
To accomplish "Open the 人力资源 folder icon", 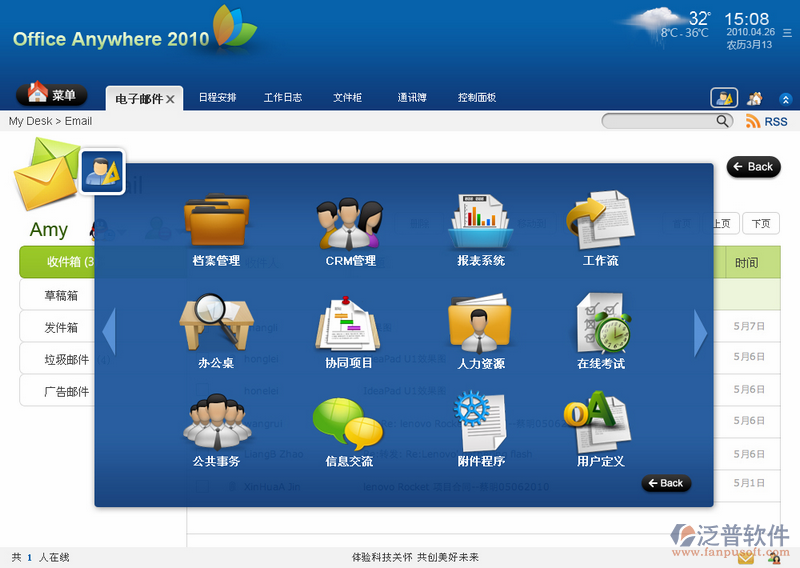I will click(480, 324).
